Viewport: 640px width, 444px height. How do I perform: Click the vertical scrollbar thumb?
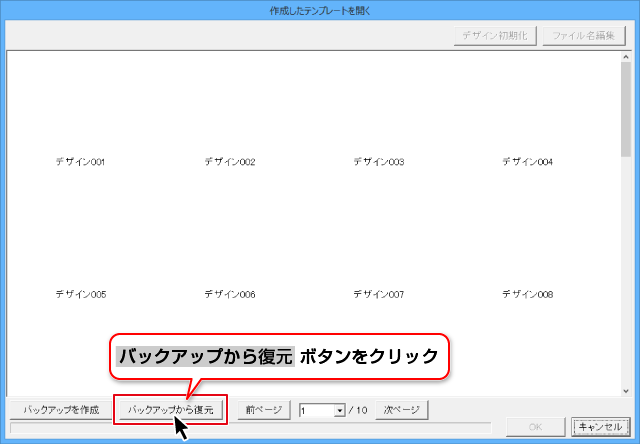coord(626,109)
